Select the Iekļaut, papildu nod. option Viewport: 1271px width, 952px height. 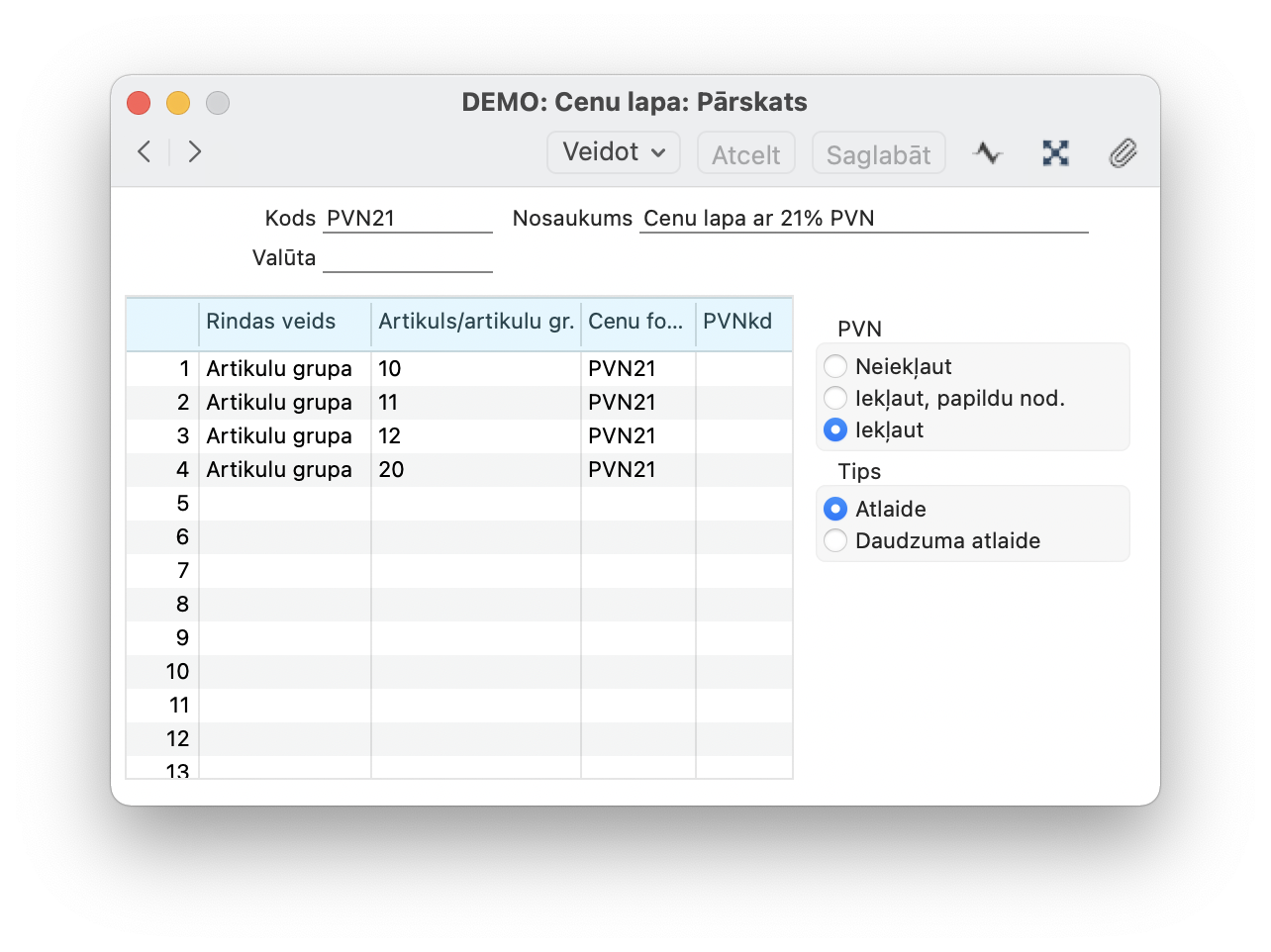coord(836,398)
